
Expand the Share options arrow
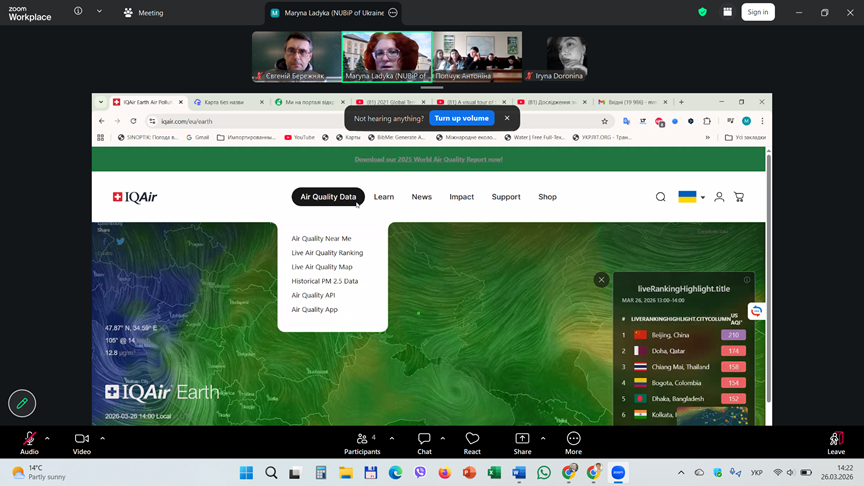(542, 438)
